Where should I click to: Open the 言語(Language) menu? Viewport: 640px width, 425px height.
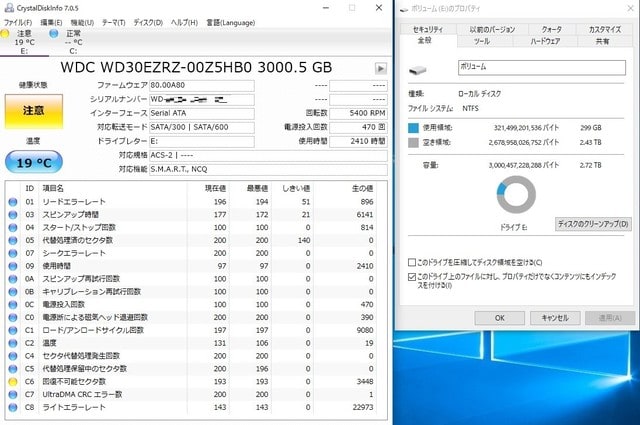click(x=231, y=22)
